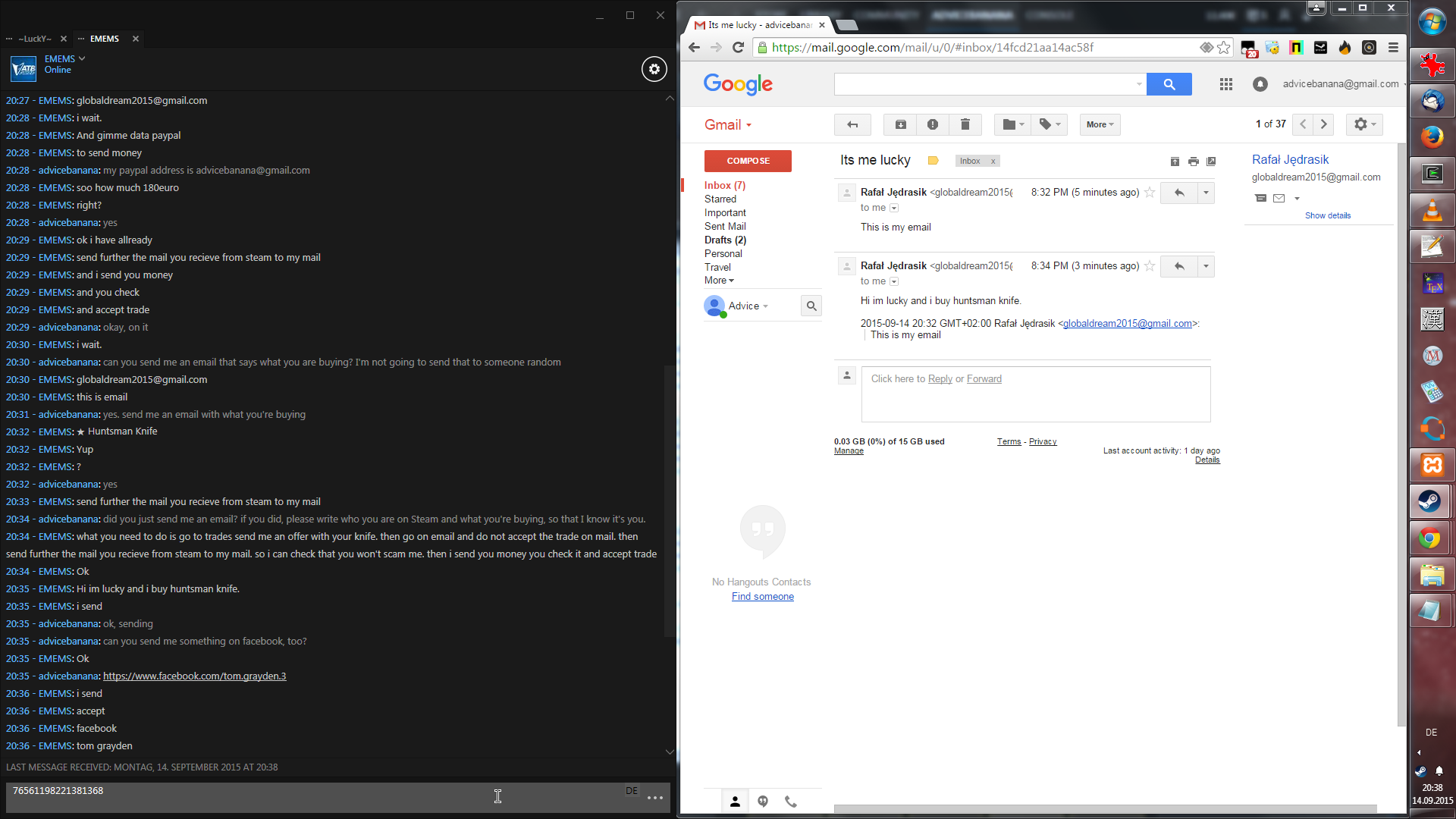
Task: Reply to the 8:34 PM message arrow
Action: coord(1178,266)
